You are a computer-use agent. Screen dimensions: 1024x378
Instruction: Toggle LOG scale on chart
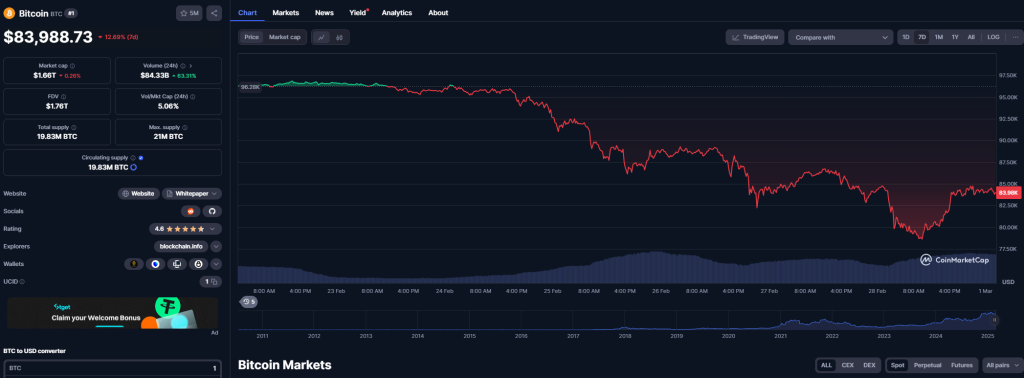pos(993,37)
